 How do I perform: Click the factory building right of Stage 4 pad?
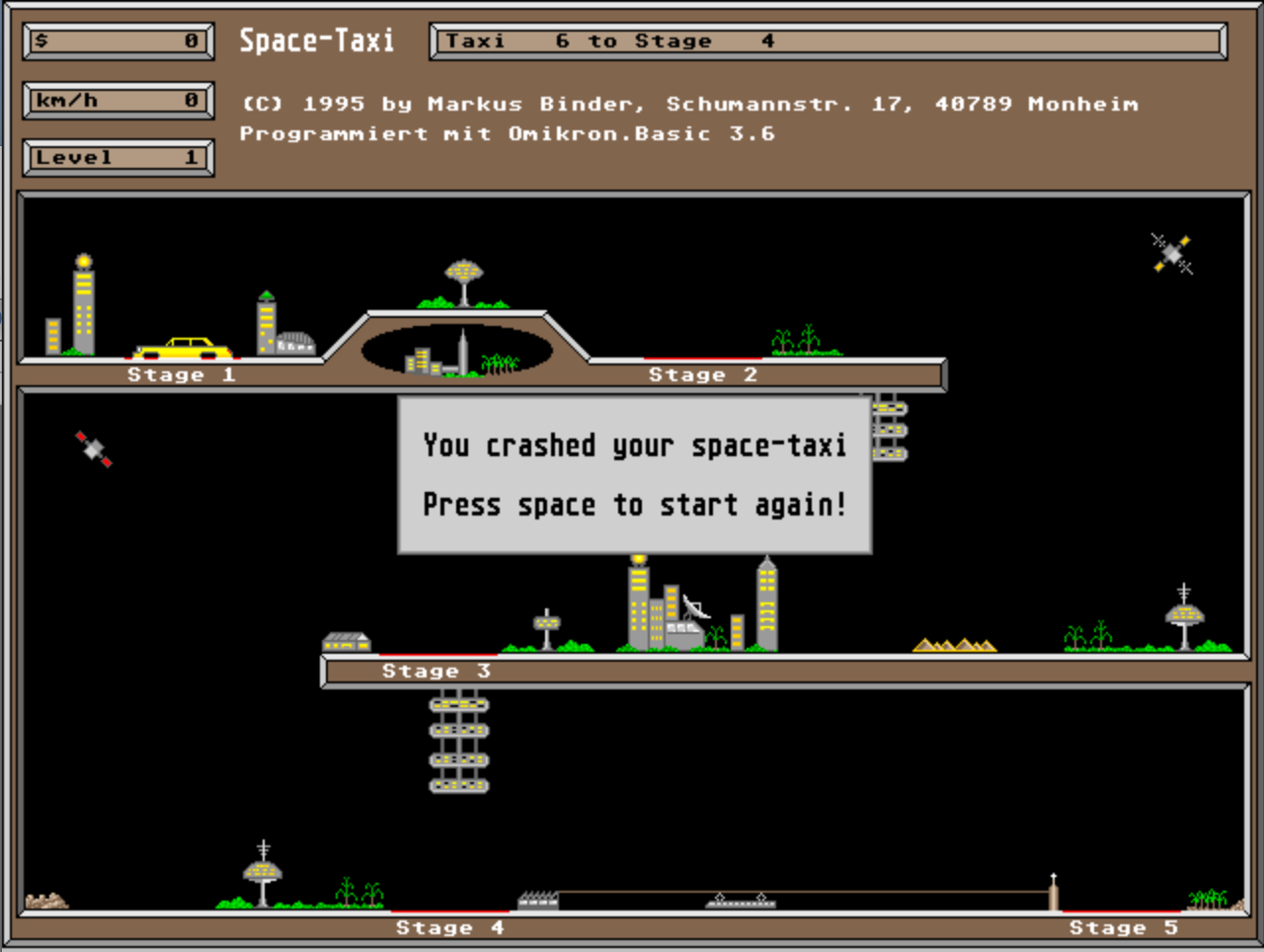click(x=538, y=900)
